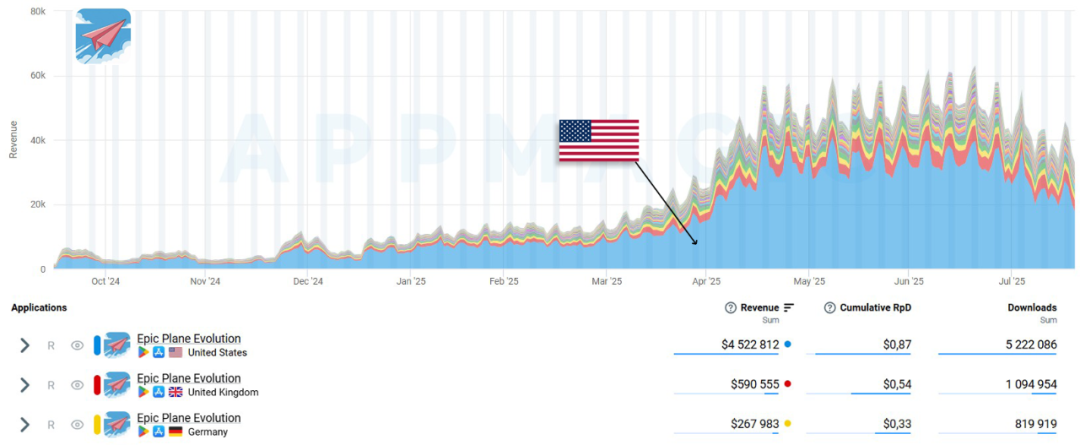Screen dimensions: 1080x445
Task: Click the Google Play icon in the United States row
Action: (143, 352)
